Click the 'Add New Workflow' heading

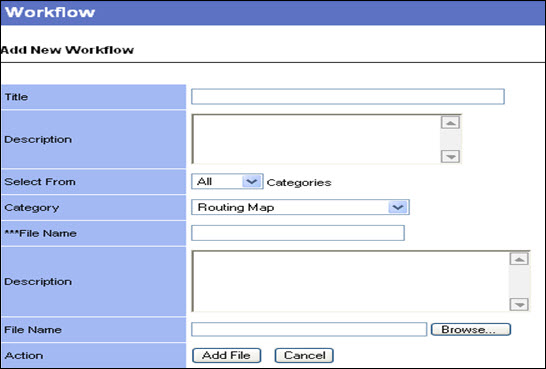tap(67, 50)
